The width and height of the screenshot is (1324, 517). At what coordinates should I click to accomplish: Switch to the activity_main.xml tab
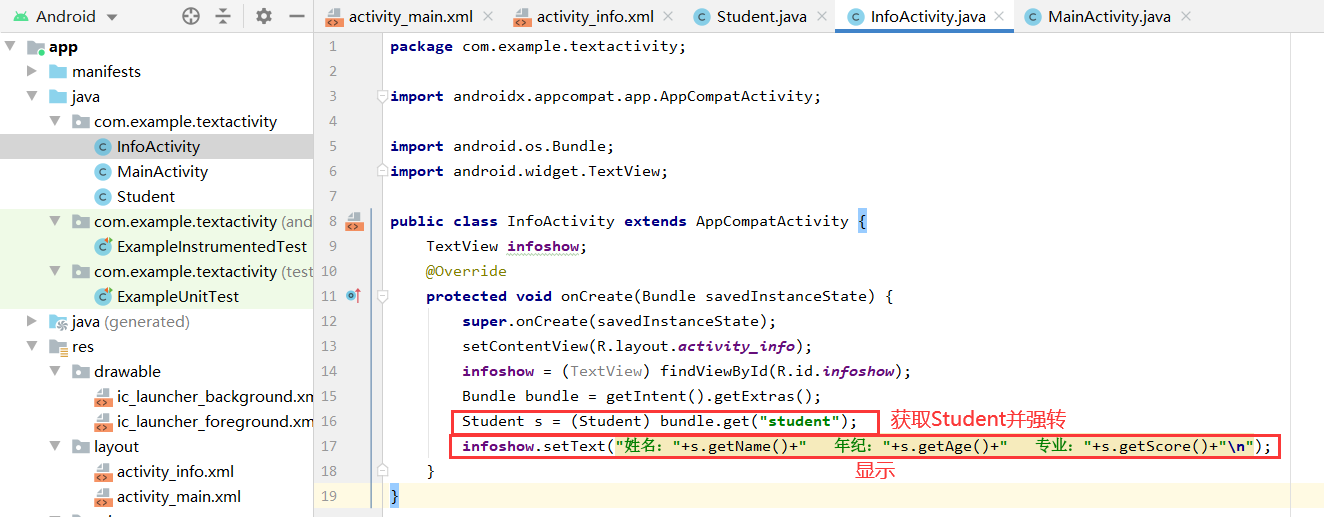tap(409, 16)
